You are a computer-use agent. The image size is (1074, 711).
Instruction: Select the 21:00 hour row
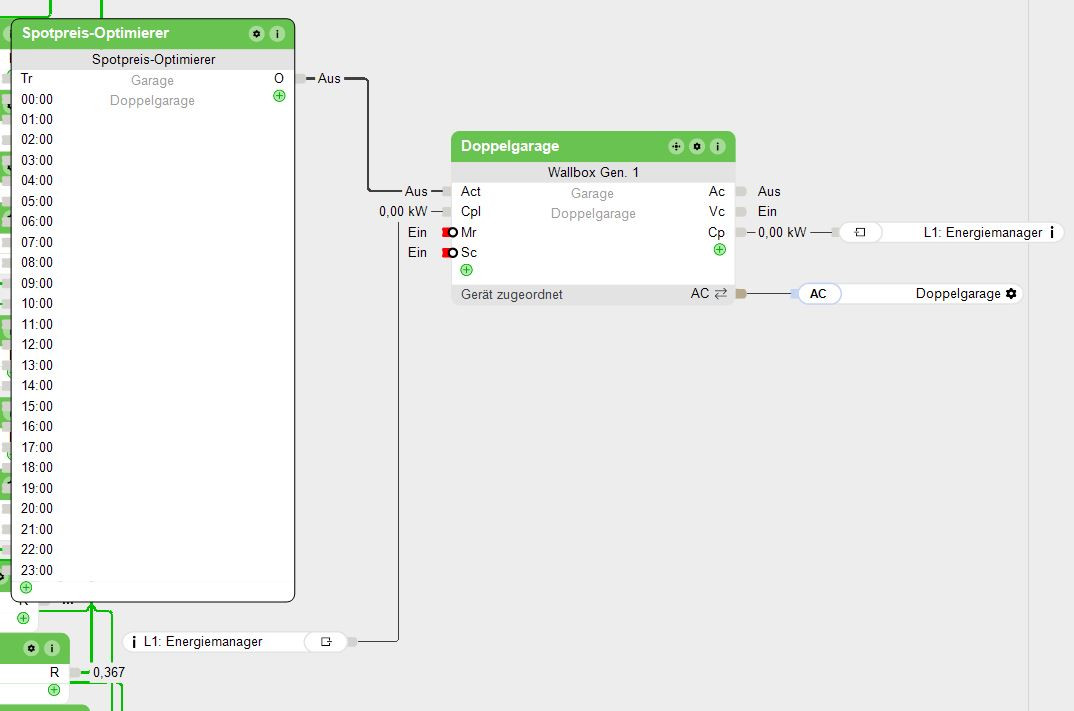37,529
